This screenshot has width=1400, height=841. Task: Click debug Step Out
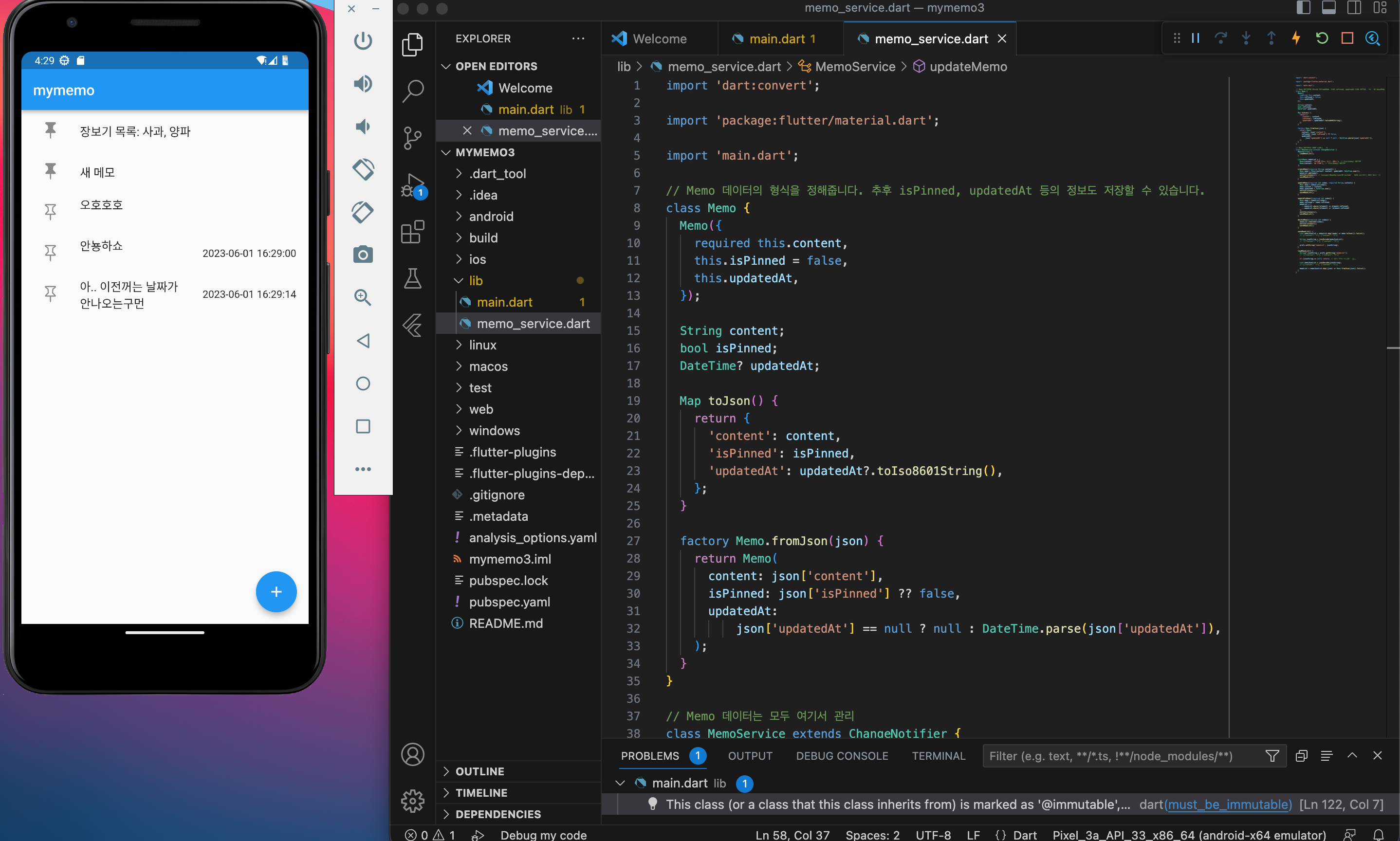(1271, 38)
